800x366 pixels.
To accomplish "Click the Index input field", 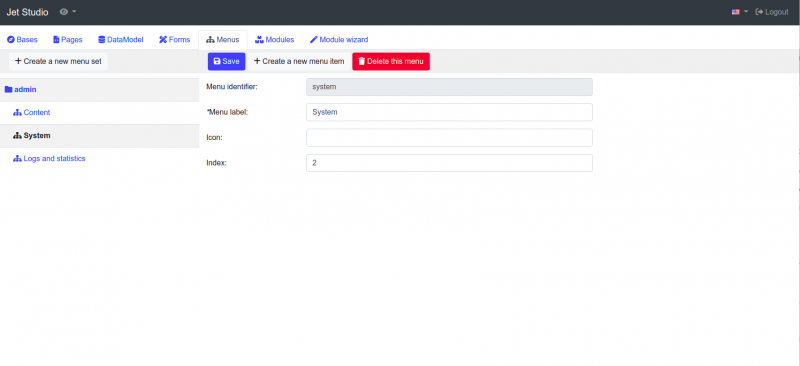I will [x=449, y=163].
